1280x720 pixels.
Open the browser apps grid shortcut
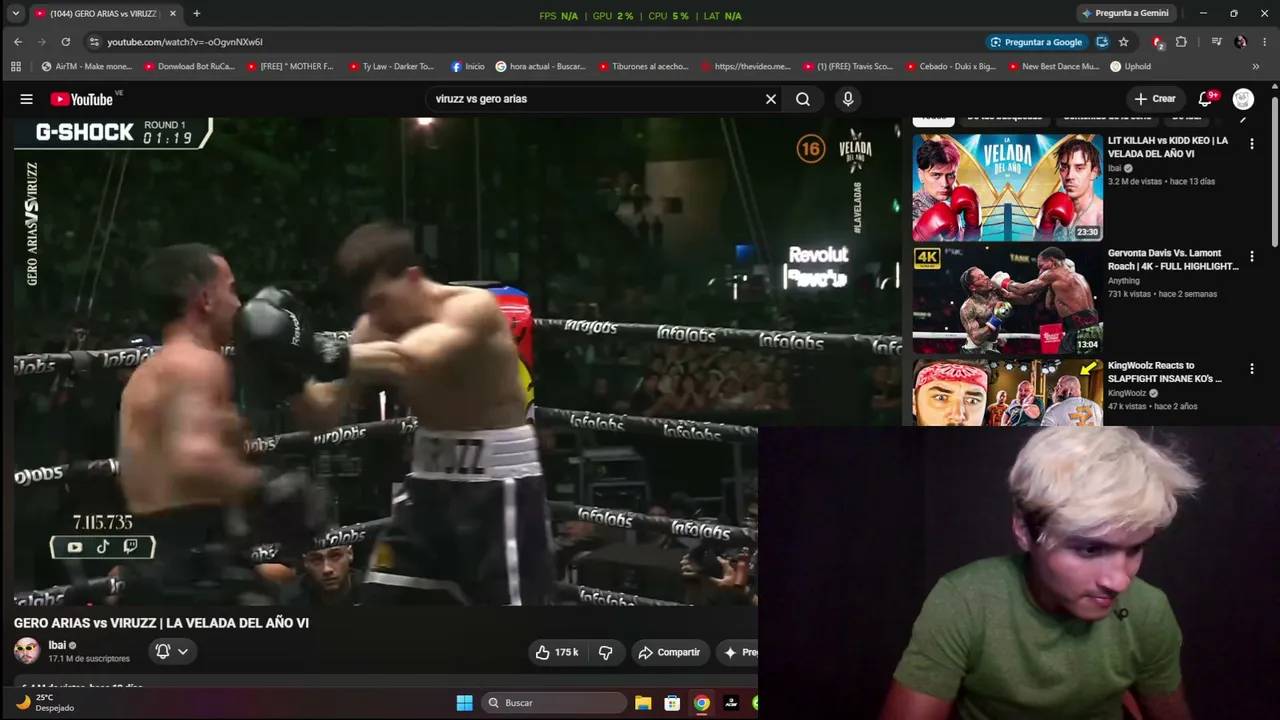pos(16,67)
